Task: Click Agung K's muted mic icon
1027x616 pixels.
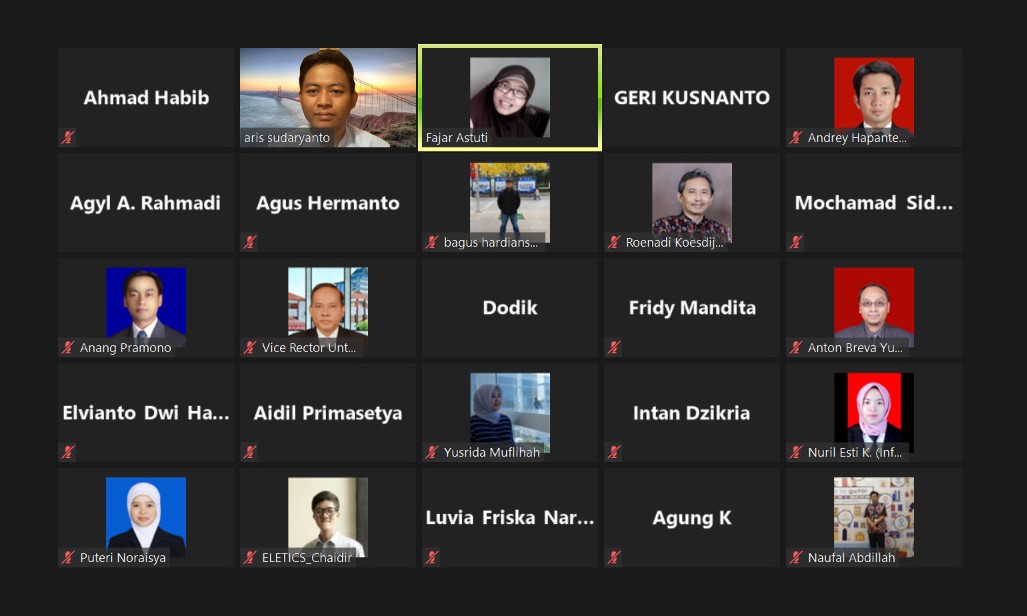Action: click(x=614, y=557)
